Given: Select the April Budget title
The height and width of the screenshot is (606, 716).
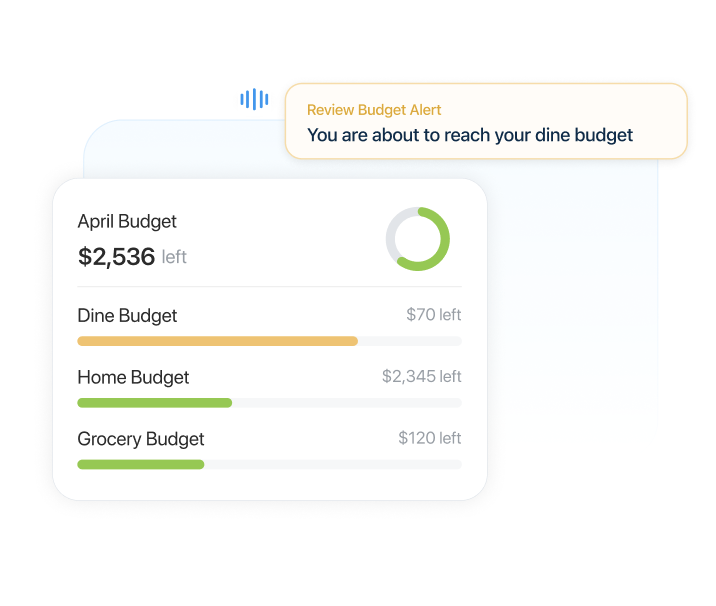Looking at the screenshot, I should click(x=127, y=221).
